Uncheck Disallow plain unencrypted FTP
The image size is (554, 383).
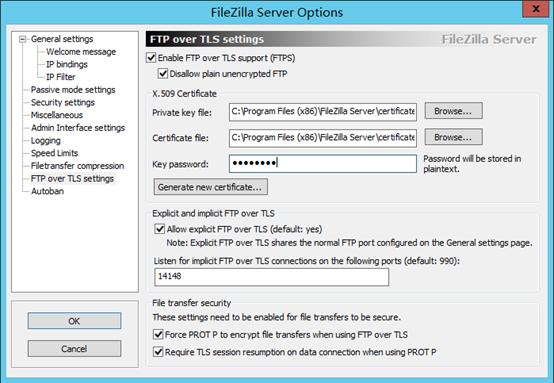click(163, 73)
